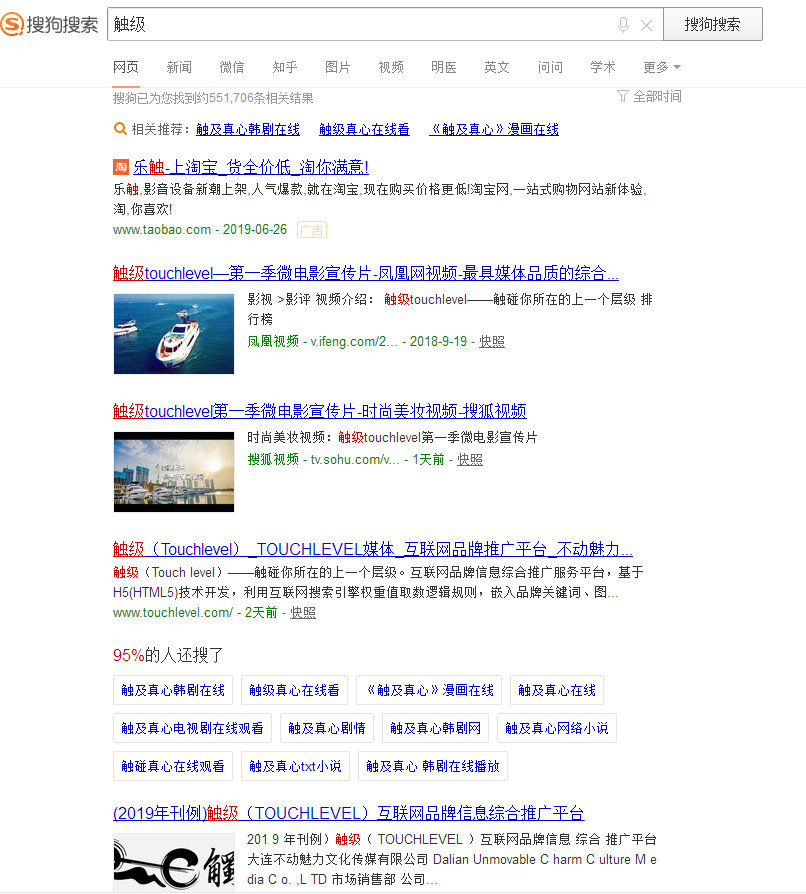Screen dimensions: 806x894
Task: Click the Taobao 淘 ad icon
Action: click(x=121, y=166)
